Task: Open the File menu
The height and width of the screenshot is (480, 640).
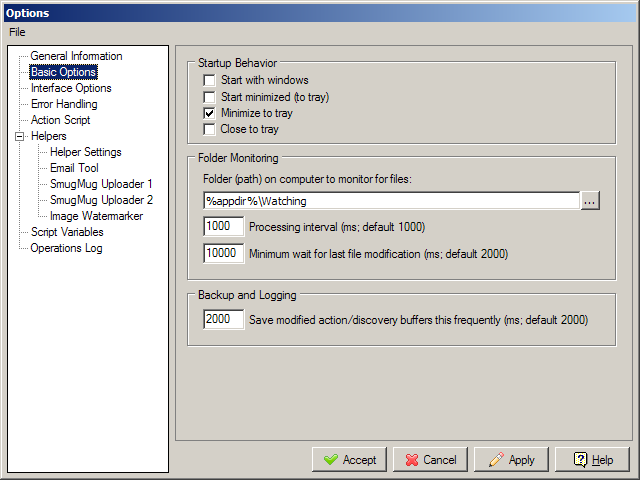Action: click(17, 32)
